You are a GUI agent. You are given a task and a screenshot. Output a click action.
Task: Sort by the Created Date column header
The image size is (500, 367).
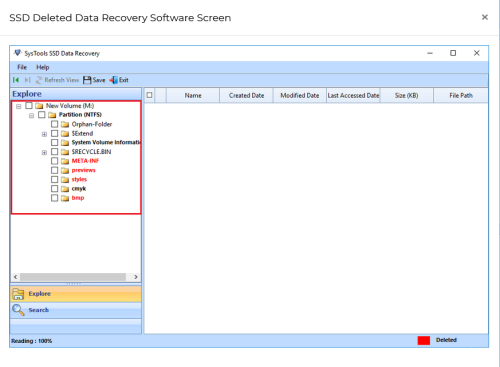click(x=246, y=95)
